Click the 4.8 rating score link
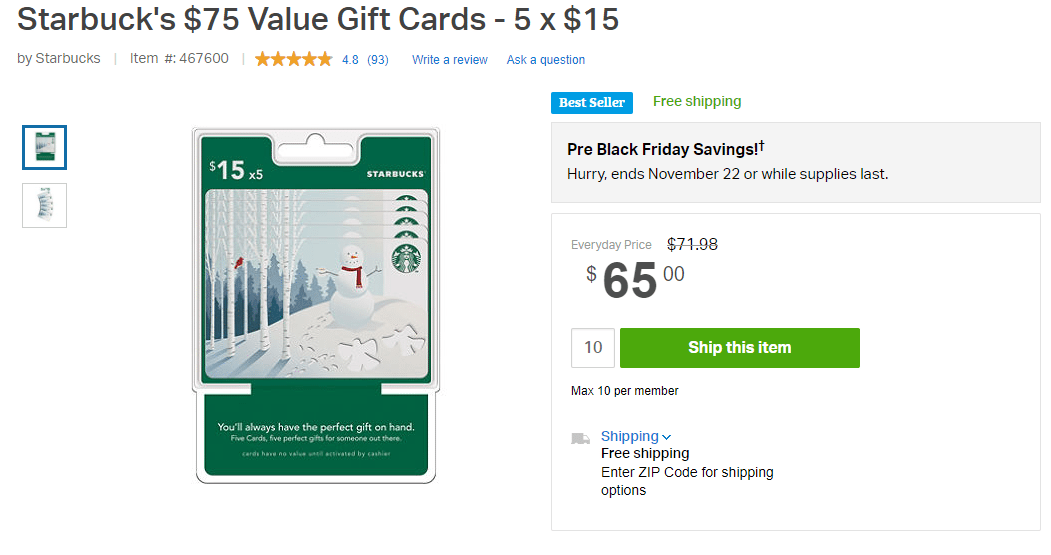This screenshot has width=1051, height=555. coord(350,60)
